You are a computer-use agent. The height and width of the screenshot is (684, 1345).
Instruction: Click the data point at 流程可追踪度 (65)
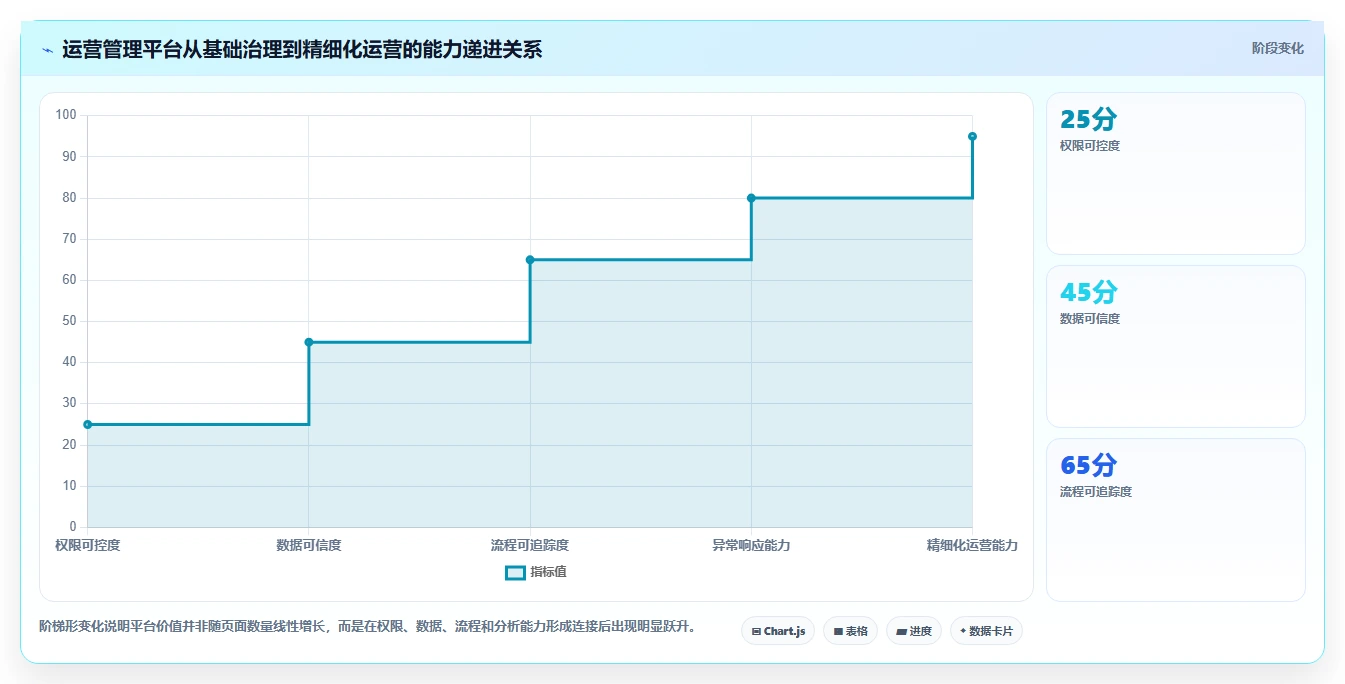coord(530,260)
